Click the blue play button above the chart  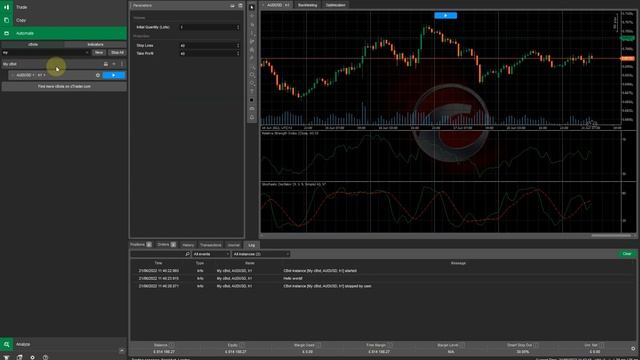[x=445, y=16]
